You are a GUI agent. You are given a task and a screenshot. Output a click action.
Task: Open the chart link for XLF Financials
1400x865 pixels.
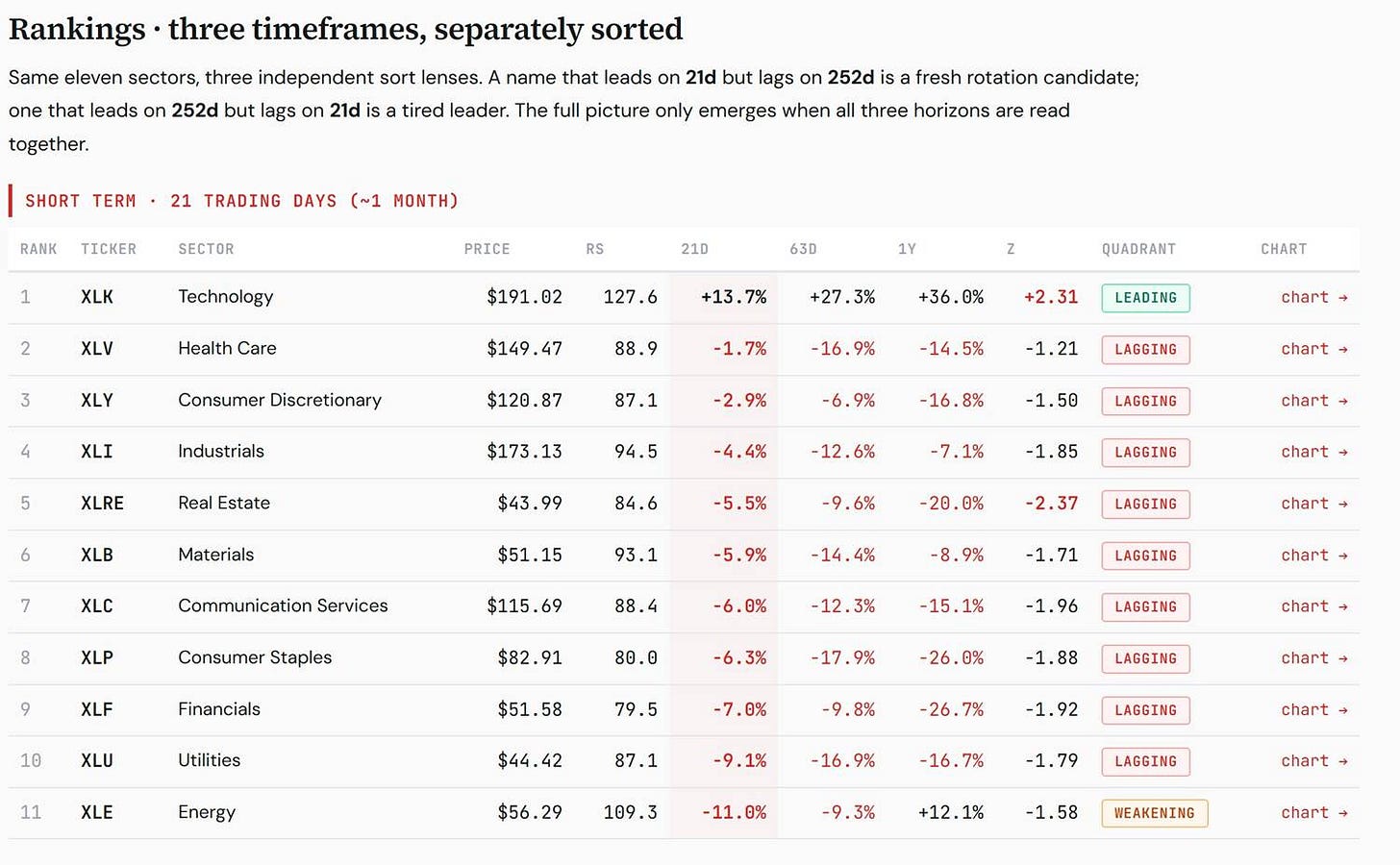1313,710
